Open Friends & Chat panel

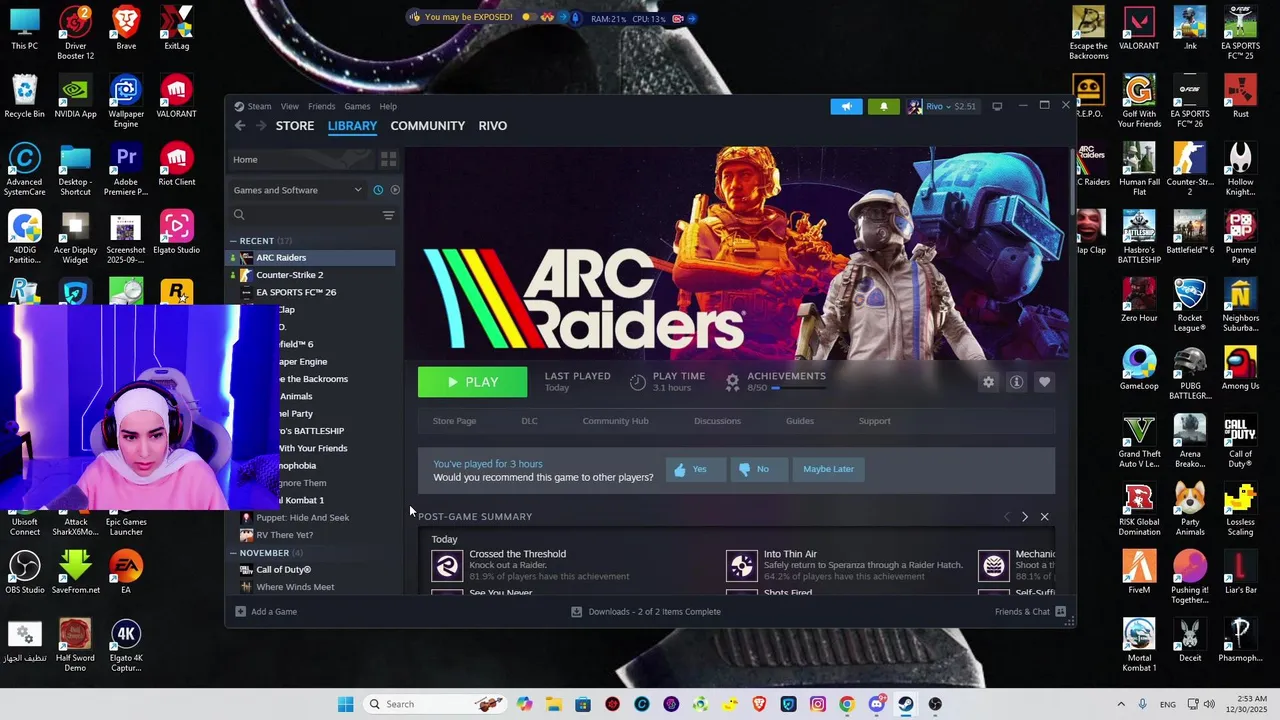[x=1030, y=612]
